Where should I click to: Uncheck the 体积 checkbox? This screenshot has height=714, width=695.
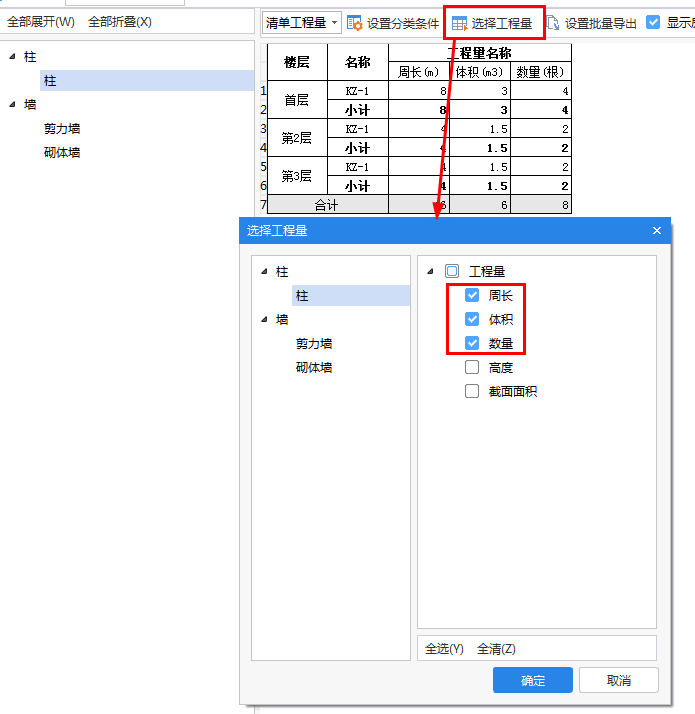(x=472, y=320)
